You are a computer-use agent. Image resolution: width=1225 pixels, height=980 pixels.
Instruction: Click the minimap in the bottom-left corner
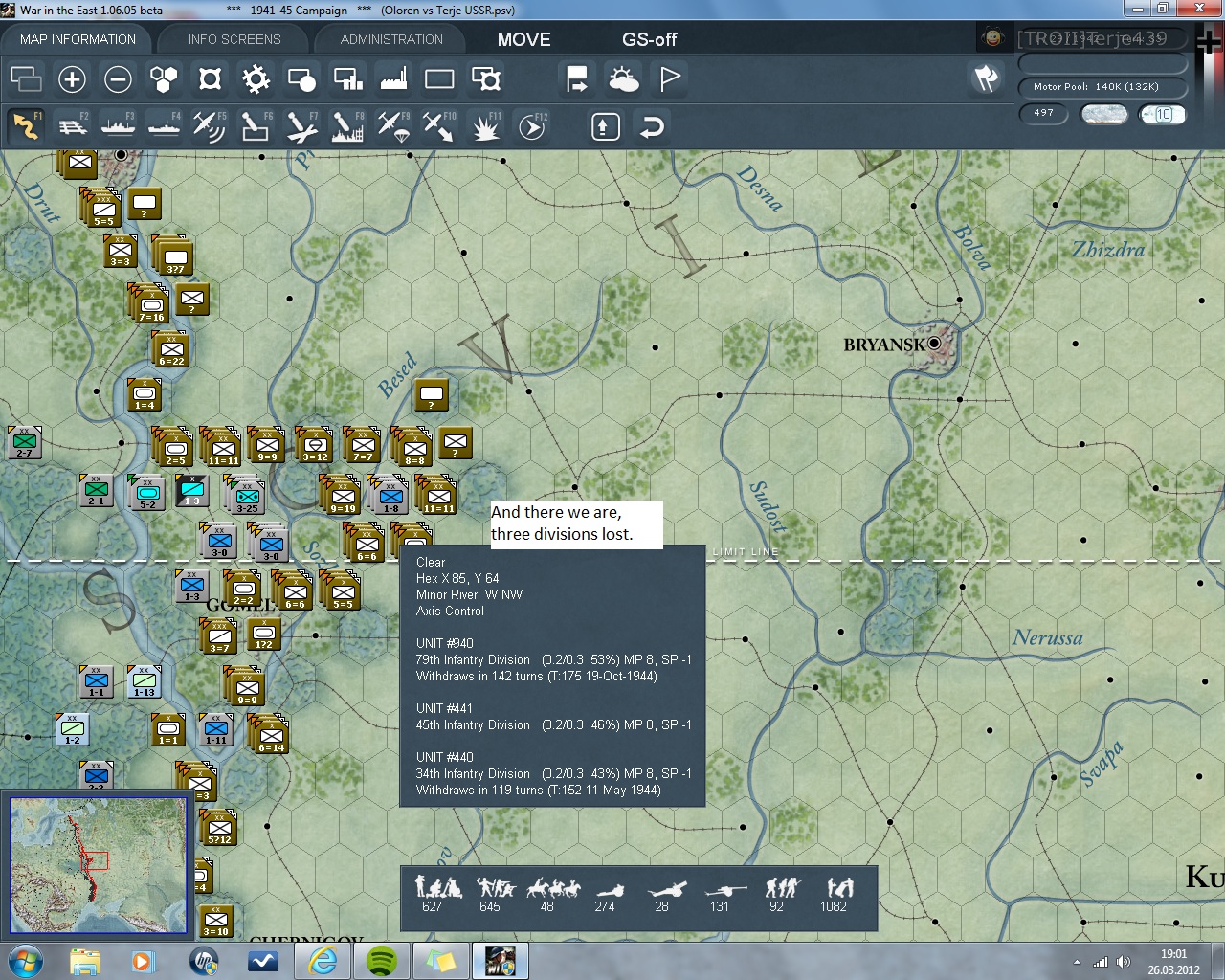pyautogui.click(x=98, y=865)
